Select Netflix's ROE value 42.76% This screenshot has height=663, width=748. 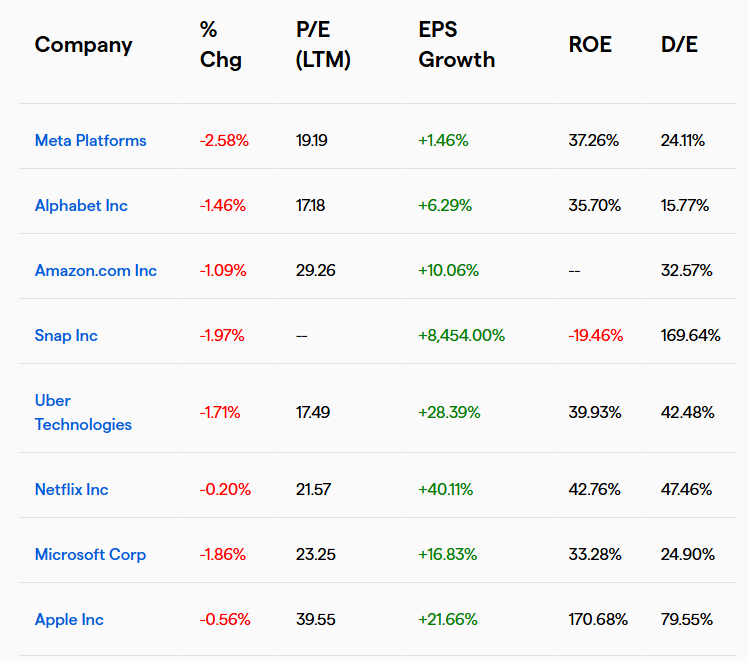[x=594, y=489]
